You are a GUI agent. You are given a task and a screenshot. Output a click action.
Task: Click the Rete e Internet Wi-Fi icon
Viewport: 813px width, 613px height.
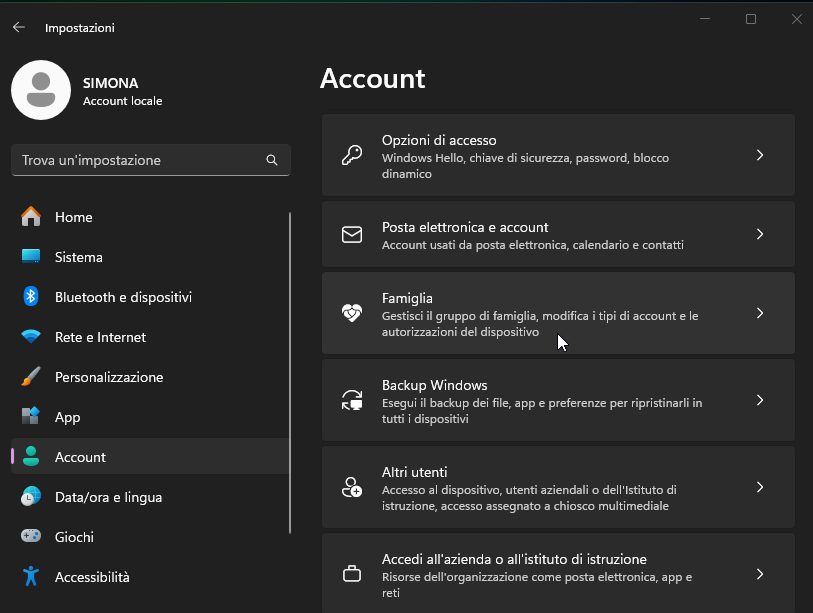[x=31, y=337]
